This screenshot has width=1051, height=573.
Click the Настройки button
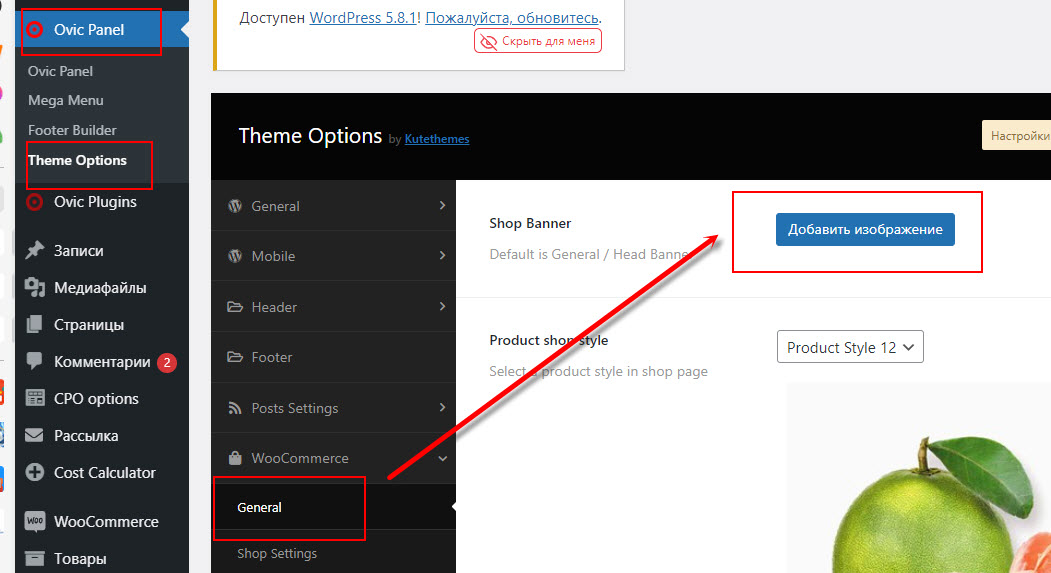click(1016, 135)
